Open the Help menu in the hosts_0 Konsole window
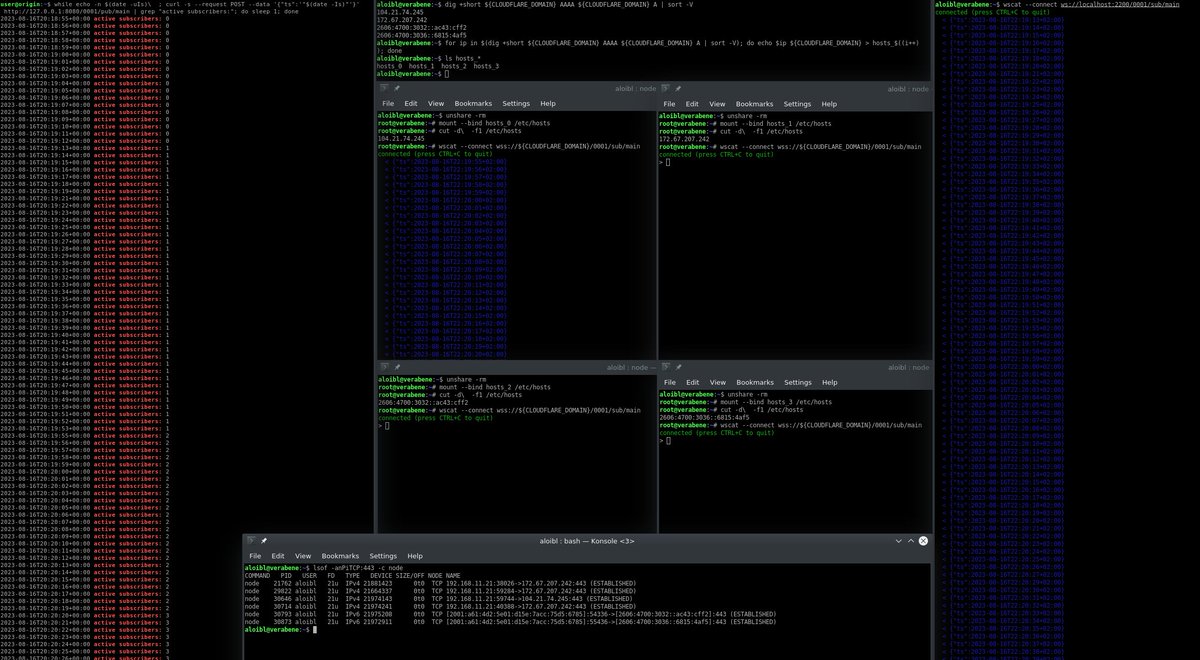The image size is (1200, 660). 548,103
